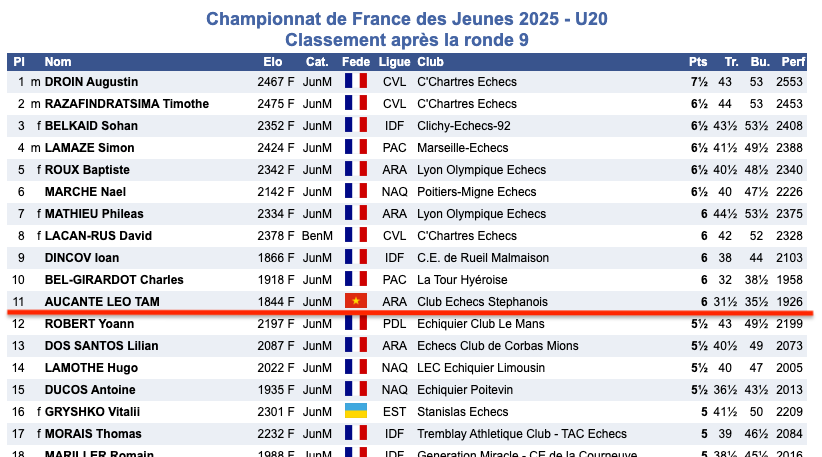
Task: Click the French flag beside MARCHE Nael
Action: tap(356, 191)
